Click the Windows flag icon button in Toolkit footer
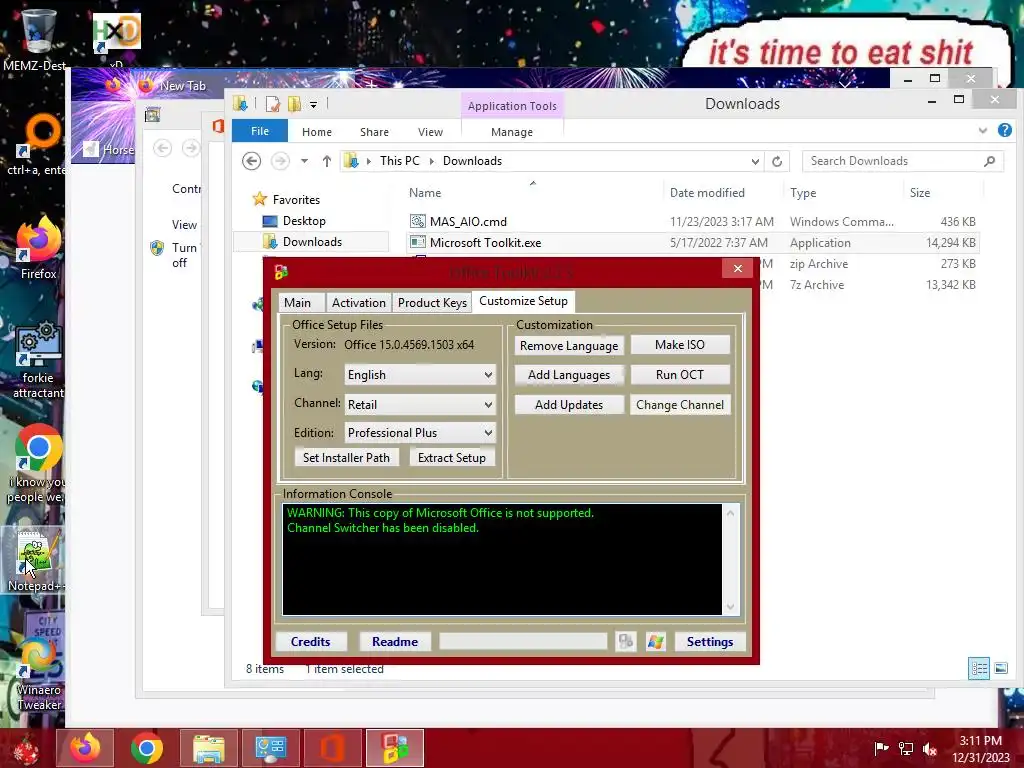The width and height of the screenshot is (1024, 768). pos(656,641)
